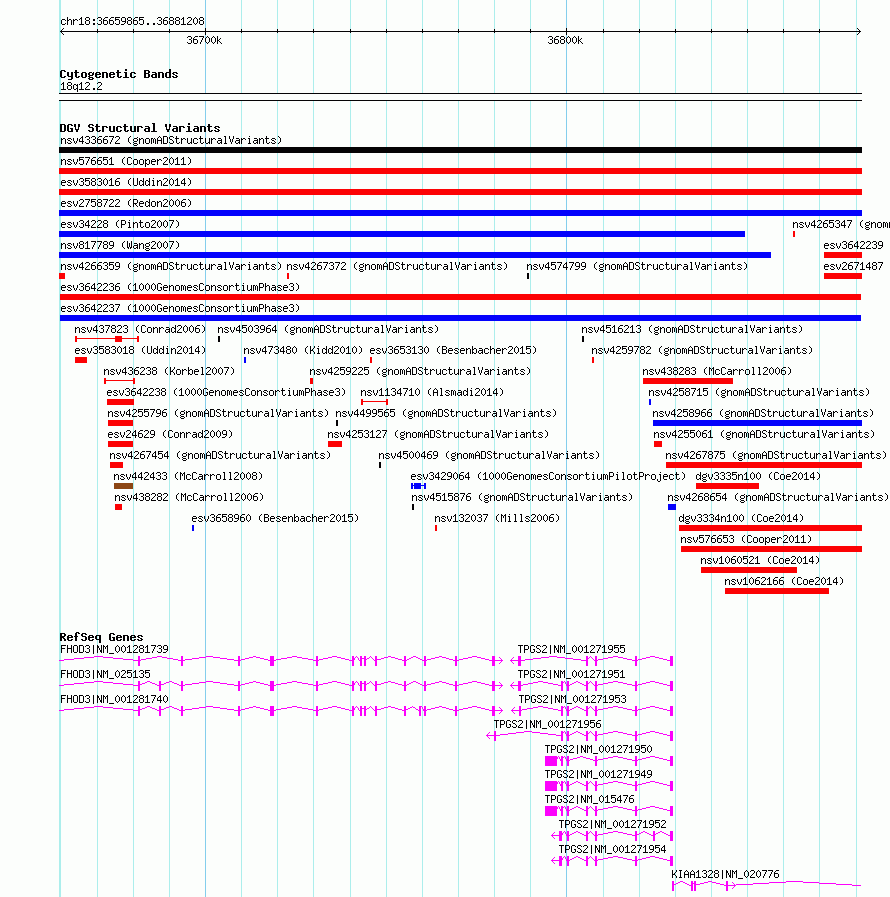Click nsv4259225 gnomAD variant label
Screen dimensions: 890x897
click(420, 371)
